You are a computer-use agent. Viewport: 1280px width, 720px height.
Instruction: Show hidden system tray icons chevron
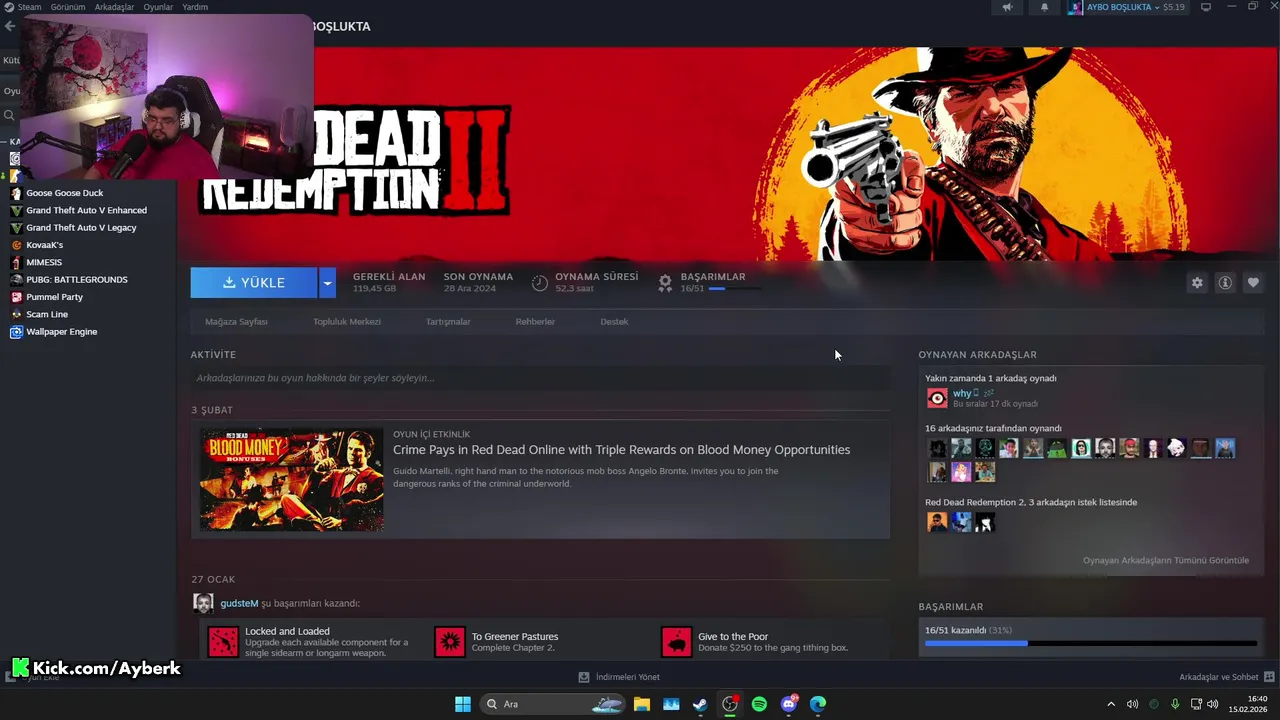[1110, 704]
